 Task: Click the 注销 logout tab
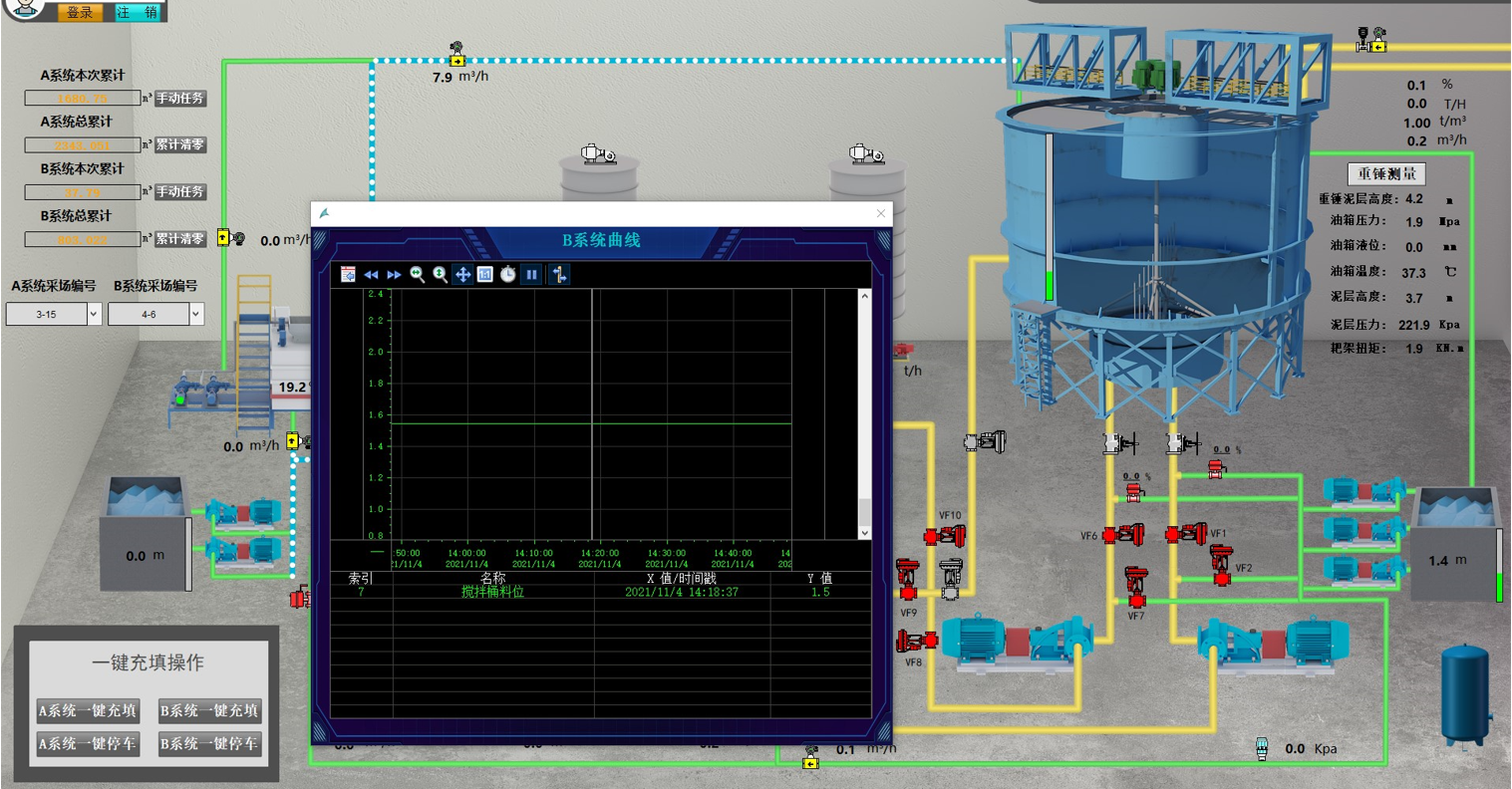point(137,12)
